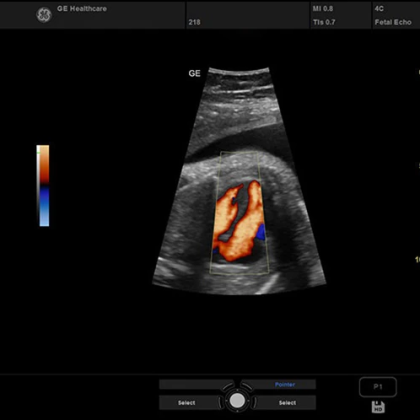
Task: Click the blue bottom of velocity color bar
Action: pyautogui.click(x=44, y=206)
